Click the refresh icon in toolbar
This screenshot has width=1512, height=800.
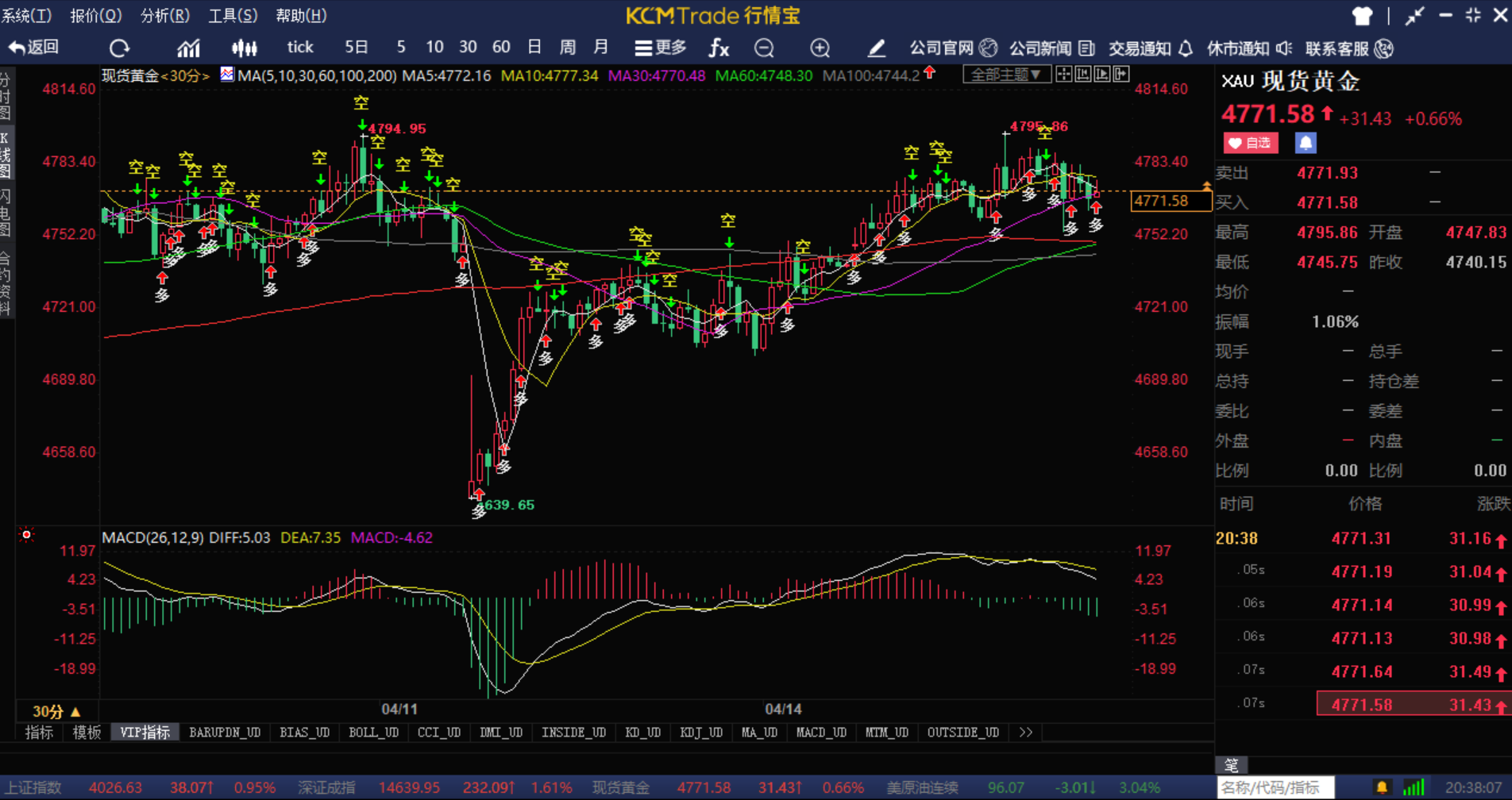pyautogui.click(x=119, y=48)
